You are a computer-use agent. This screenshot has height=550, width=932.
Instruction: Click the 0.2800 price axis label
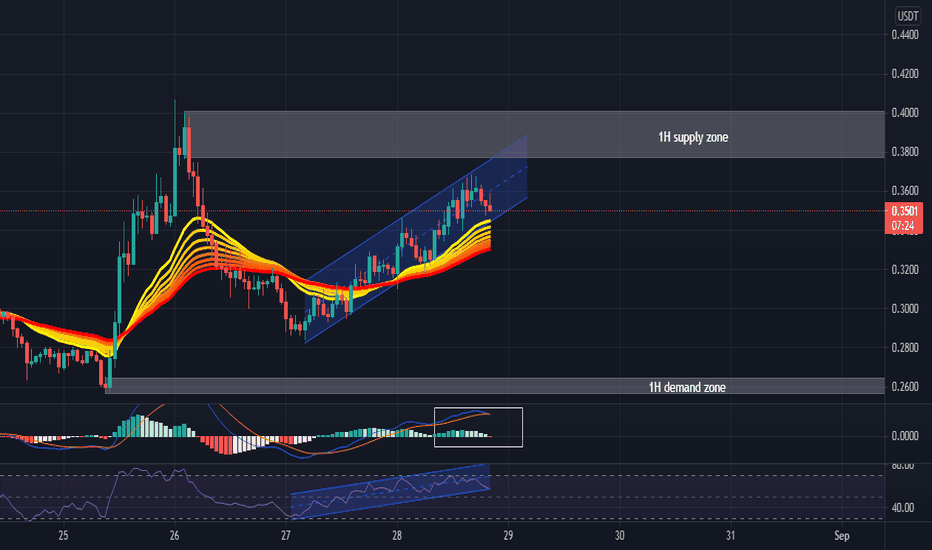coord(905,348)
